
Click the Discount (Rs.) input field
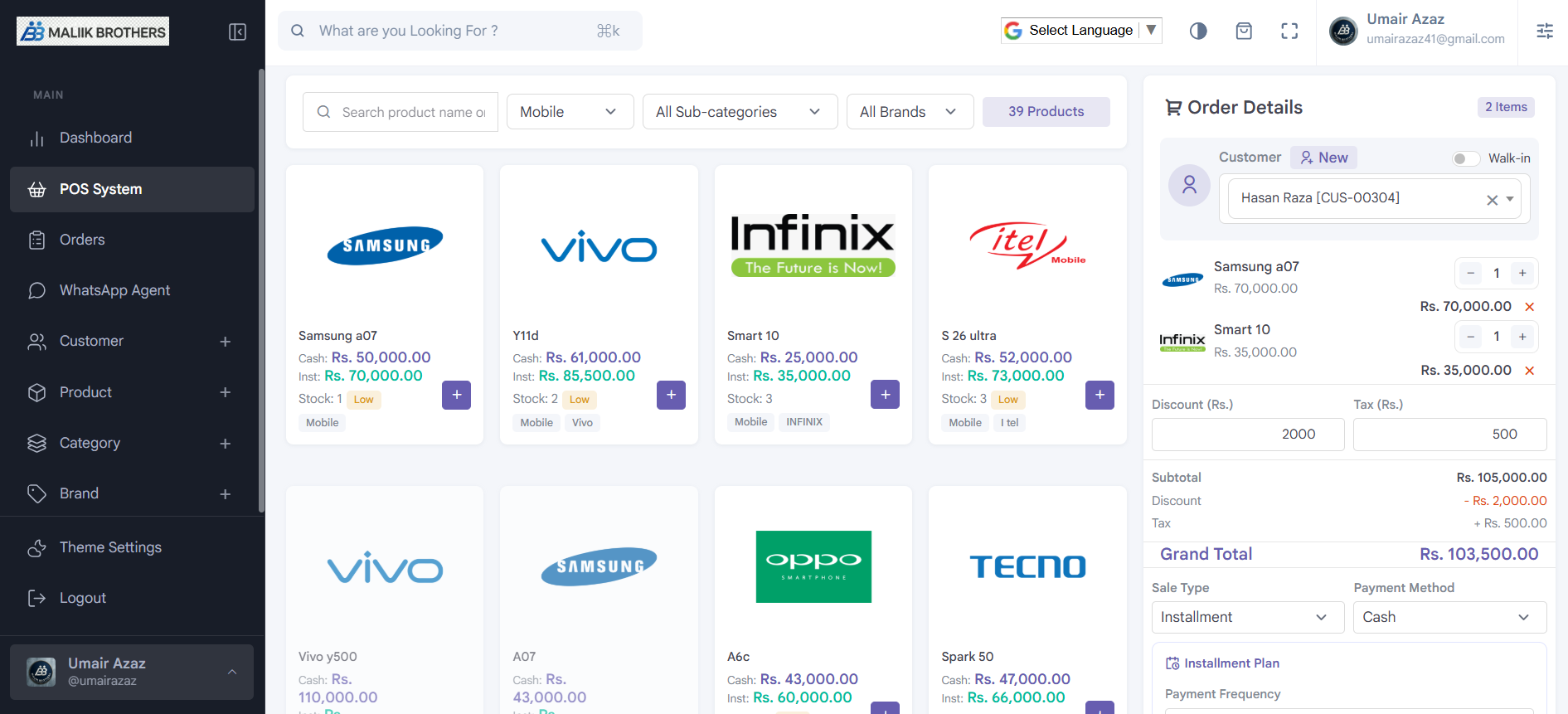(1247, 435)
